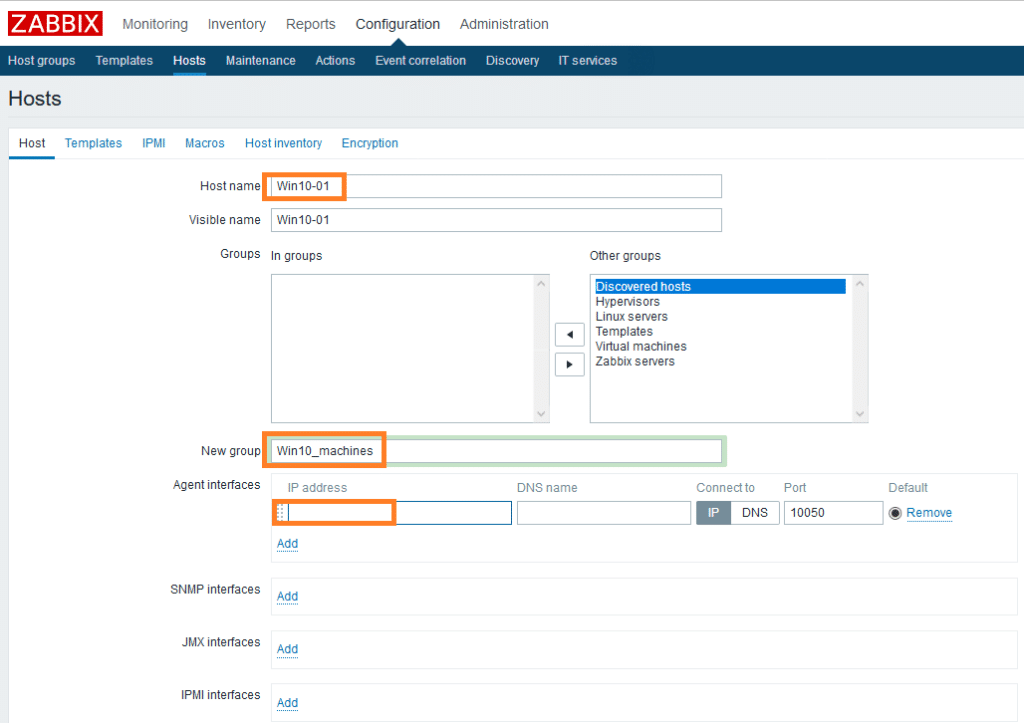
Task: Open the Macros tab
Action: click(205, 143)
